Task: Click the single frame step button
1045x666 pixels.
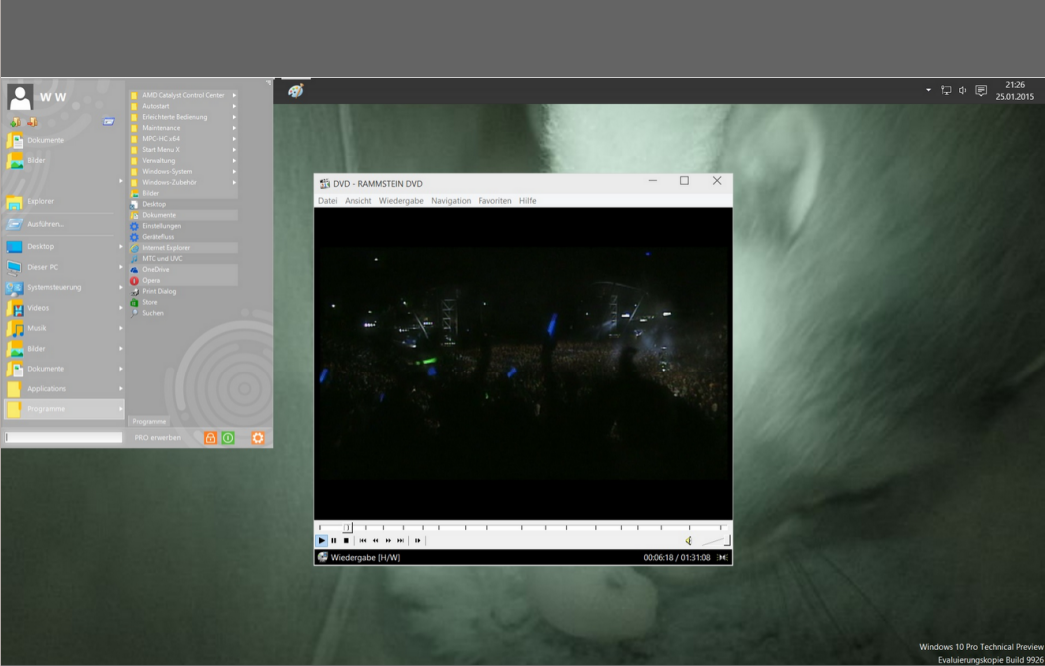Action: click(x=418, y=541)
